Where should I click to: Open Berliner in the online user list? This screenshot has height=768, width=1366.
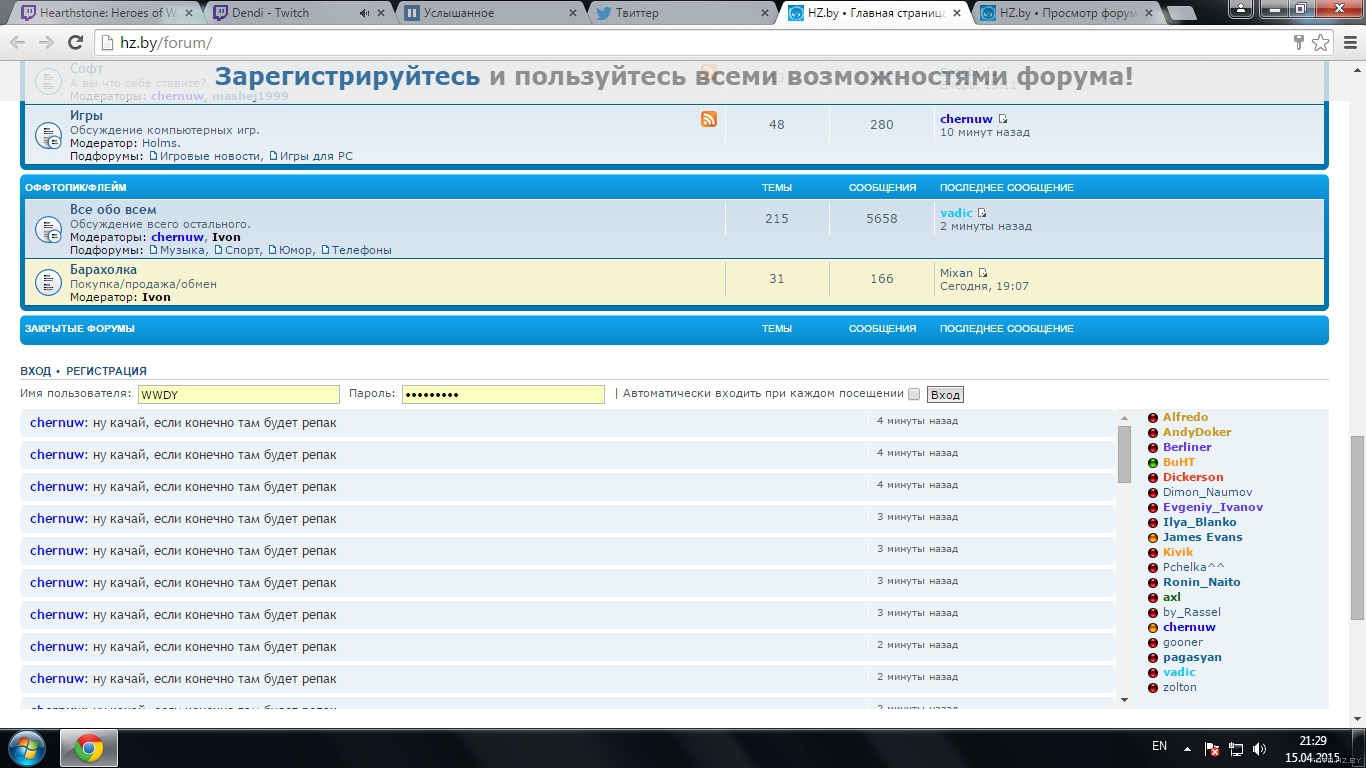click(1187, 447)
